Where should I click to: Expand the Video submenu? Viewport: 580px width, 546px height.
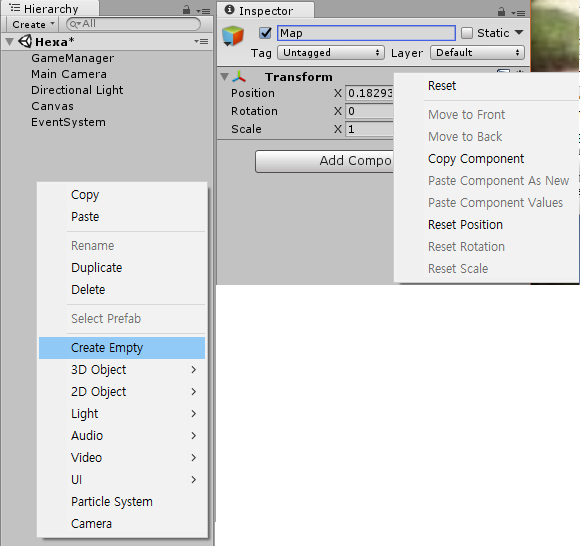(x=122, y=458)
